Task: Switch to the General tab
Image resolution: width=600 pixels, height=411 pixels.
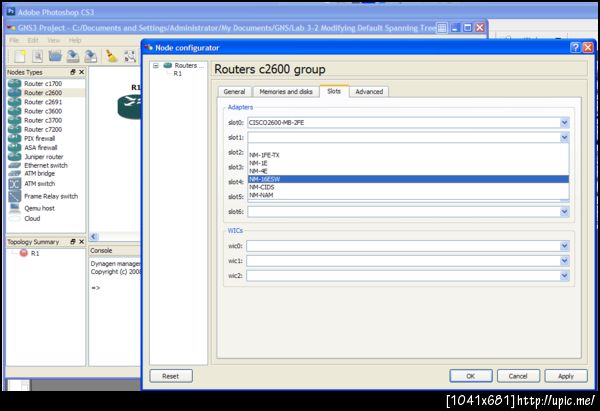Action: 234,92
